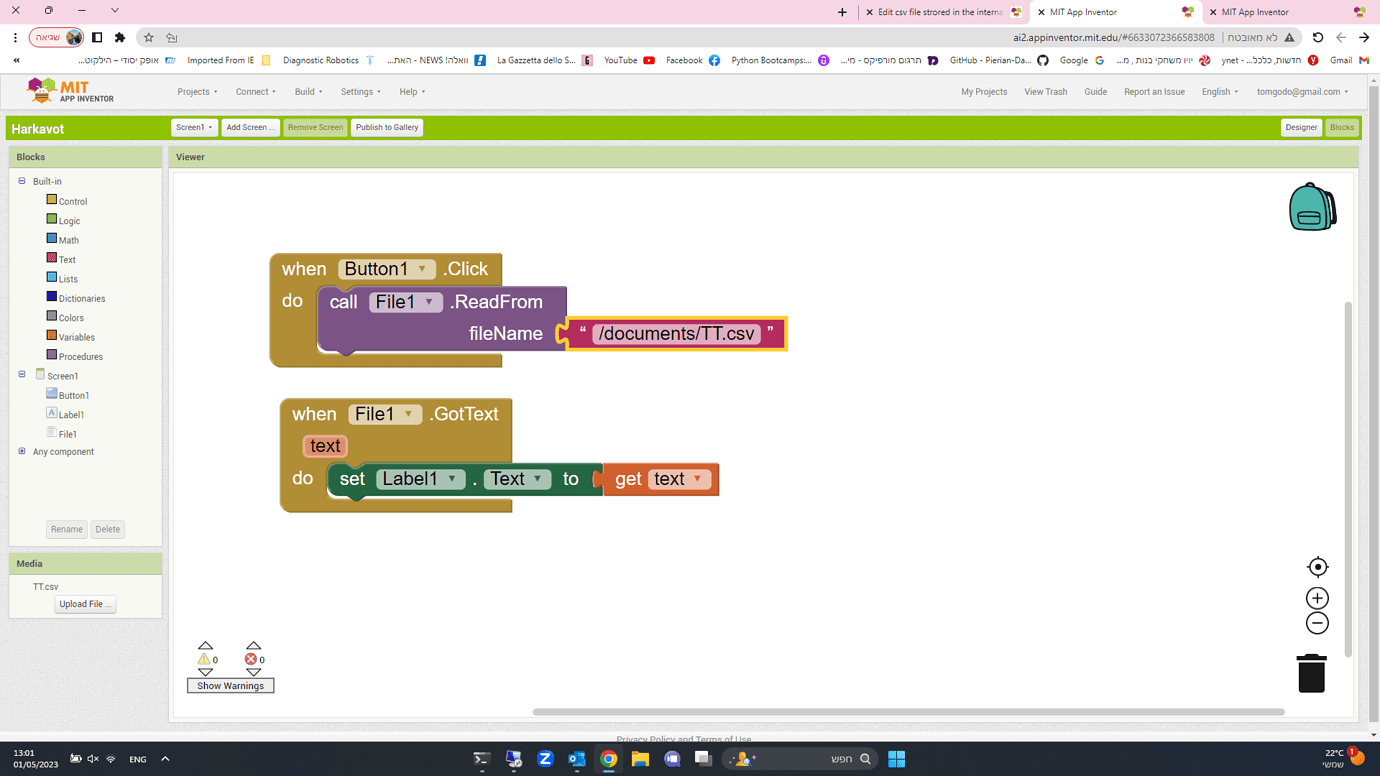
Task: Switch to the Designer view
Action: [1300, 127]
